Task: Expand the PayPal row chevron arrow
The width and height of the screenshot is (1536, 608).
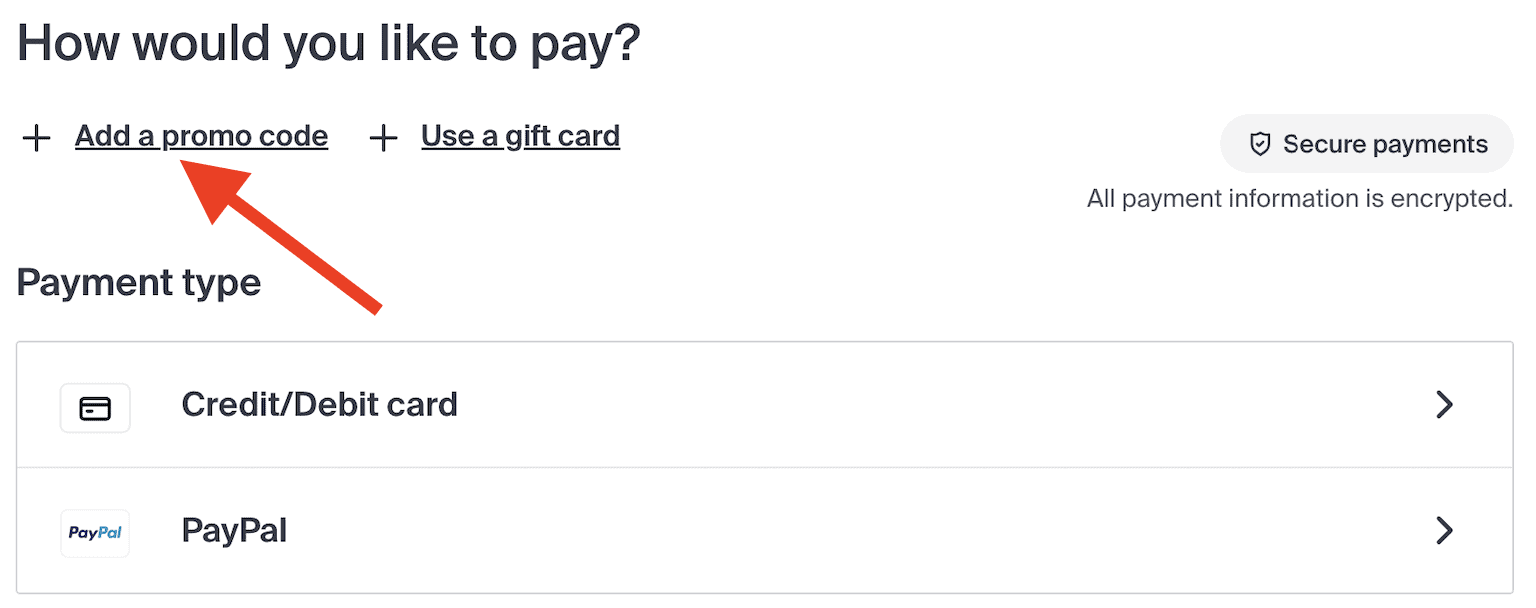Action: 1444,530
